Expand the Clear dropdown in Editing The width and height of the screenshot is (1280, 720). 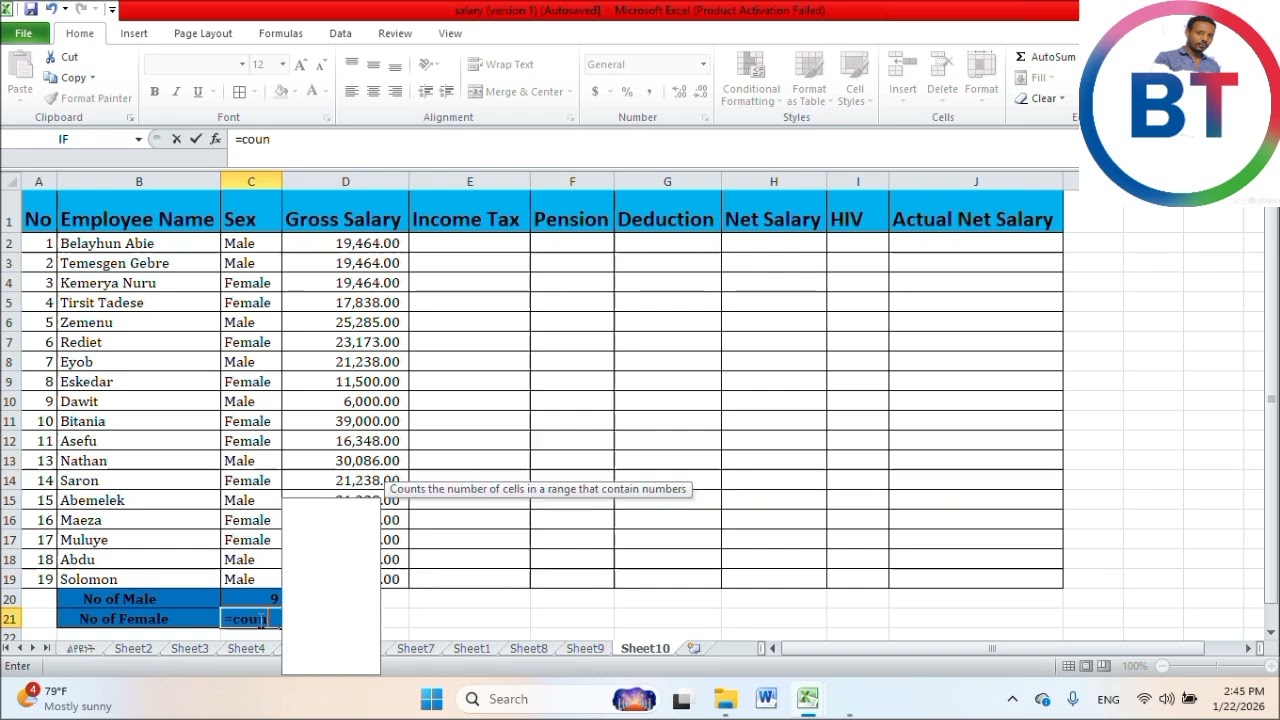(1062, 98)
